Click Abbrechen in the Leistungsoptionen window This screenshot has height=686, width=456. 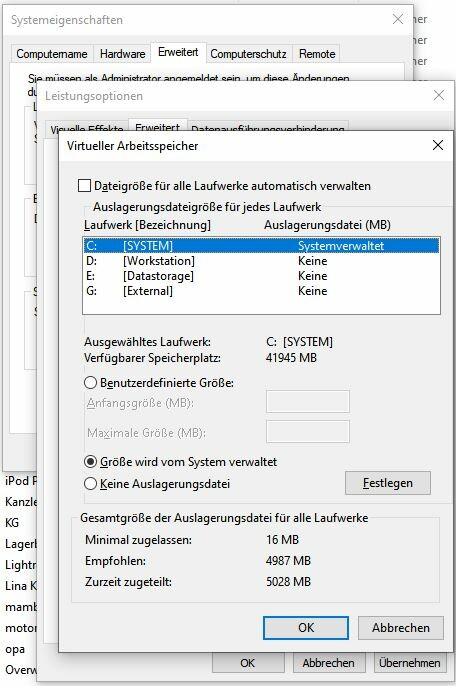click(x=328, y=663)
